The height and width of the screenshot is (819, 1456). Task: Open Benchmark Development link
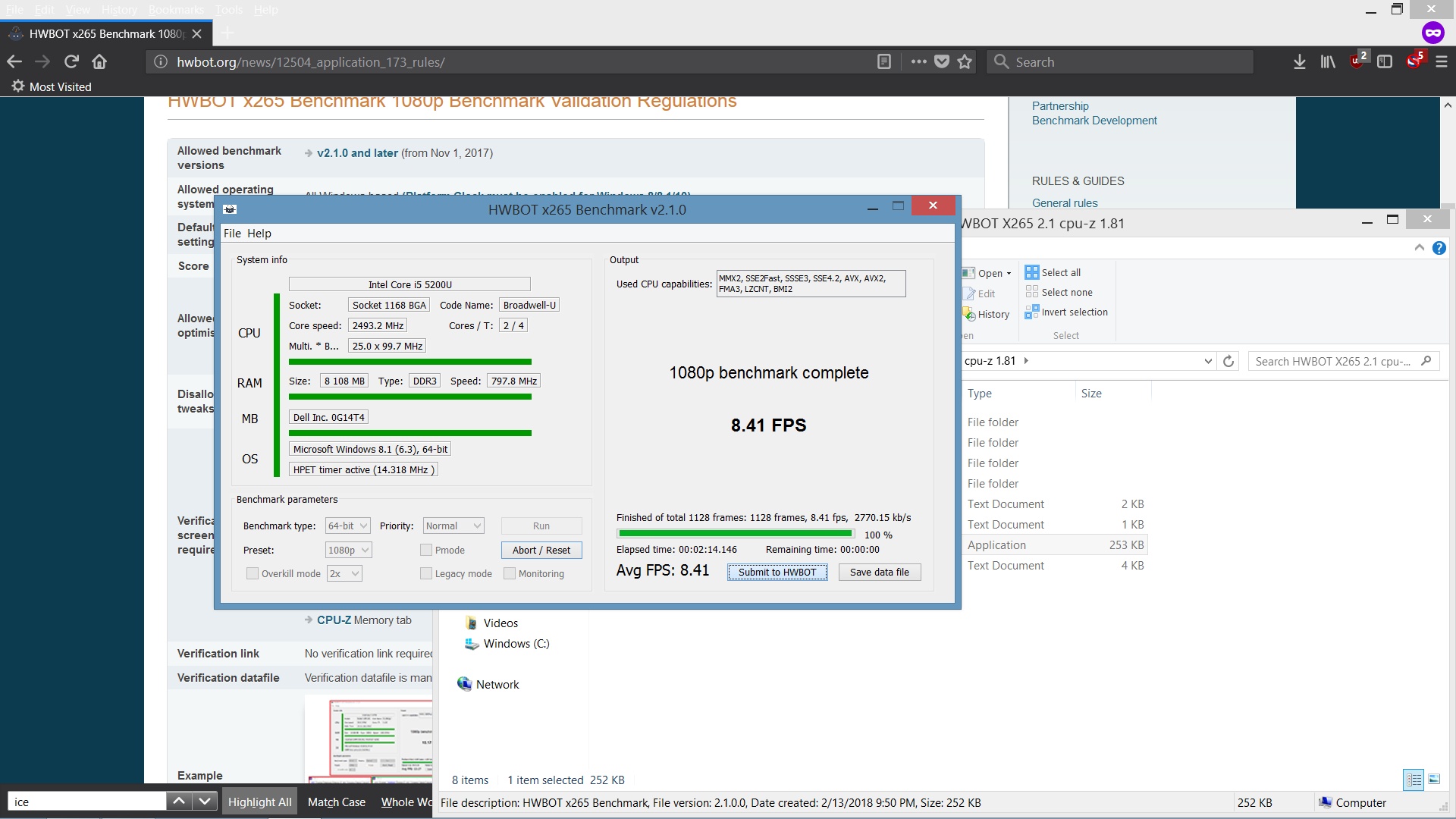pos(1094,120)
